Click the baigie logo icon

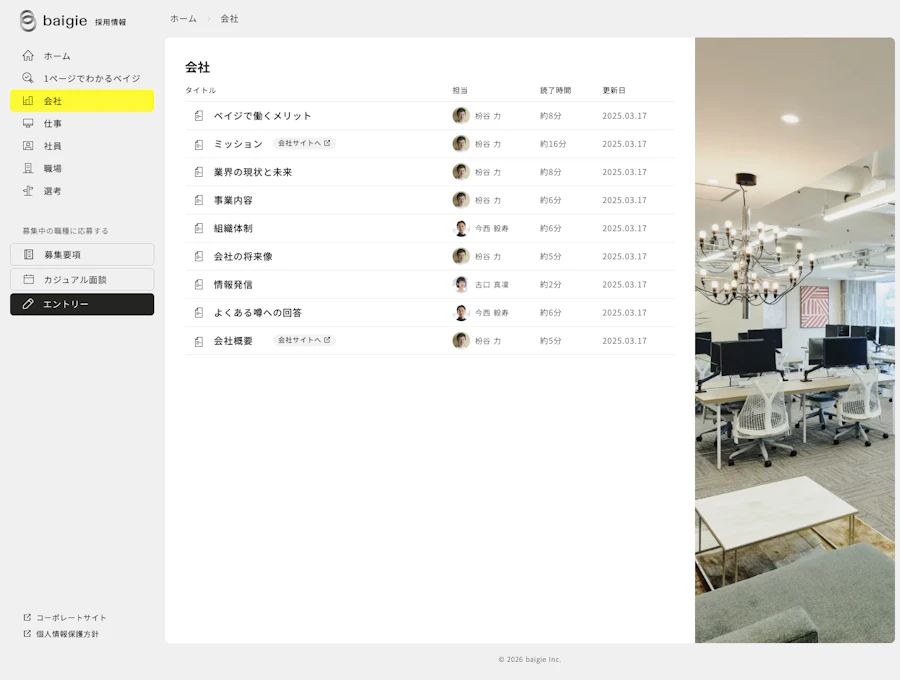point(28,21)
